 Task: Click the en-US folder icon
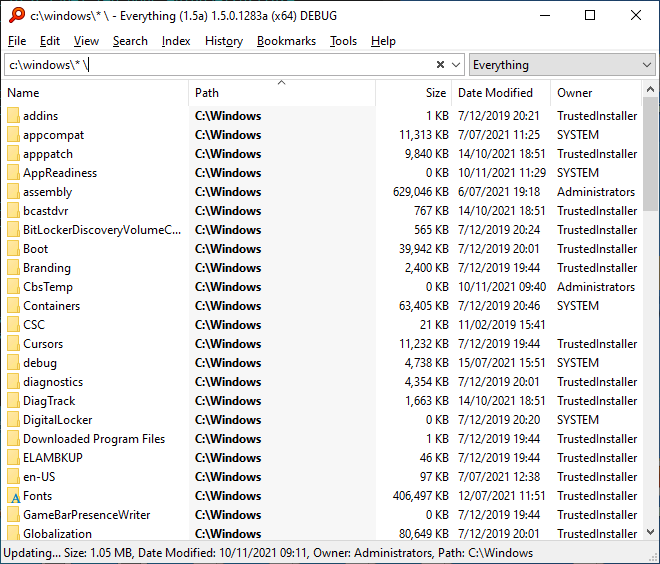(13, 476)
